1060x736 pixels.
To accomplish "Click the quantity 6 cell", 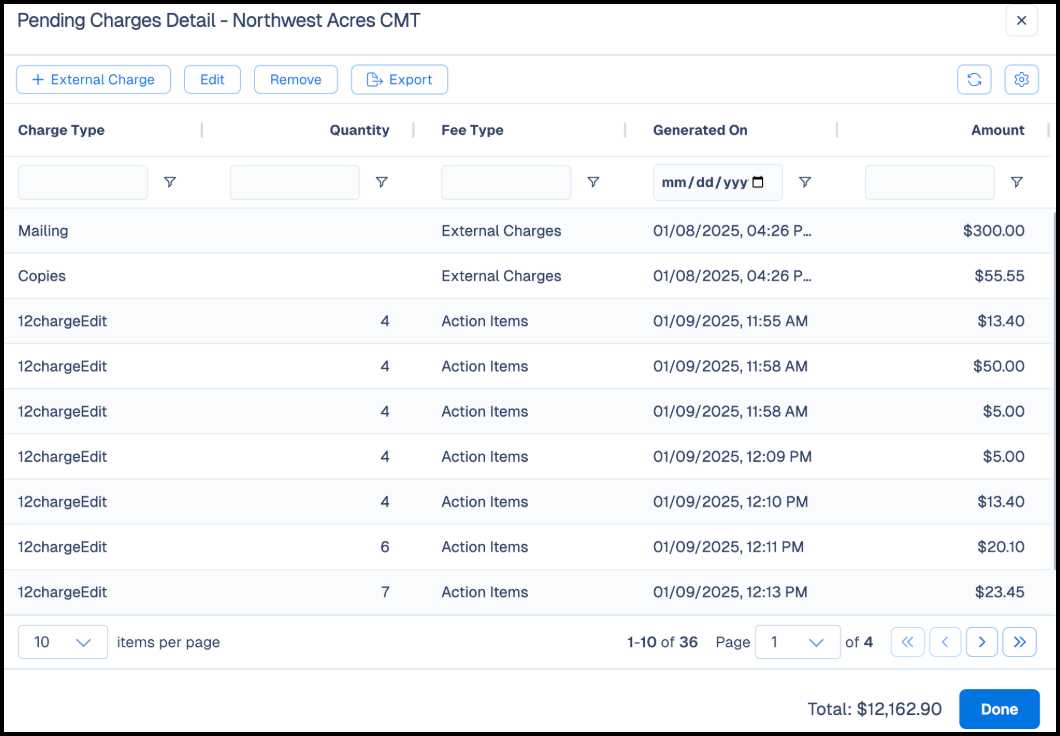I will pyautogui.click(x=385, y=547).
